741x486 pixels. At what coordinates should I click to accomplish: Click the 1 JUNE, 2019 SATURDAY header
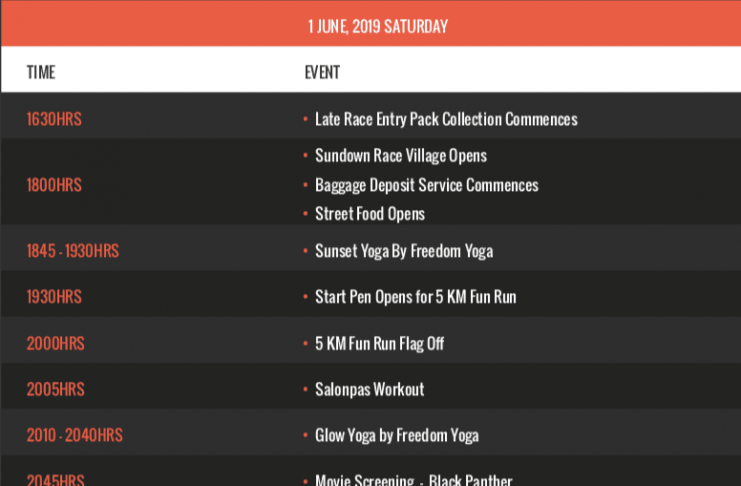pyautogui.click(x=378, y=26)
